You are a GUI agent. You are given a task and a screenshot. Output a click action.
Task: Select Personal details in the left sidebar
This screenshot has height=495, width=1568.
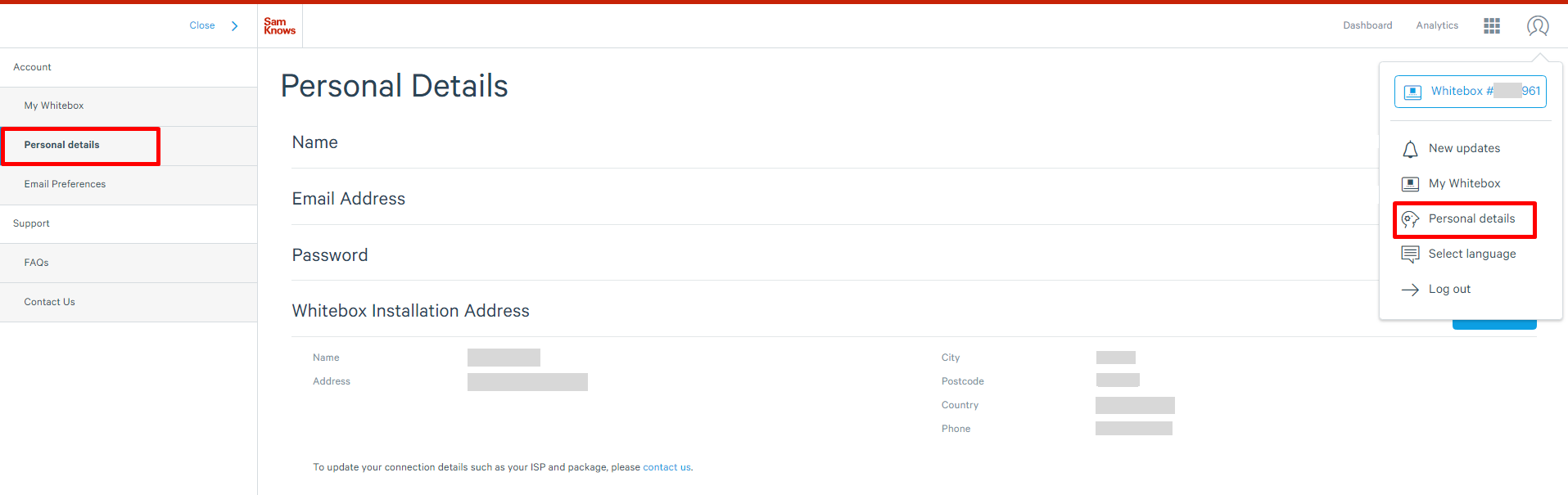(x=62, y=145)
